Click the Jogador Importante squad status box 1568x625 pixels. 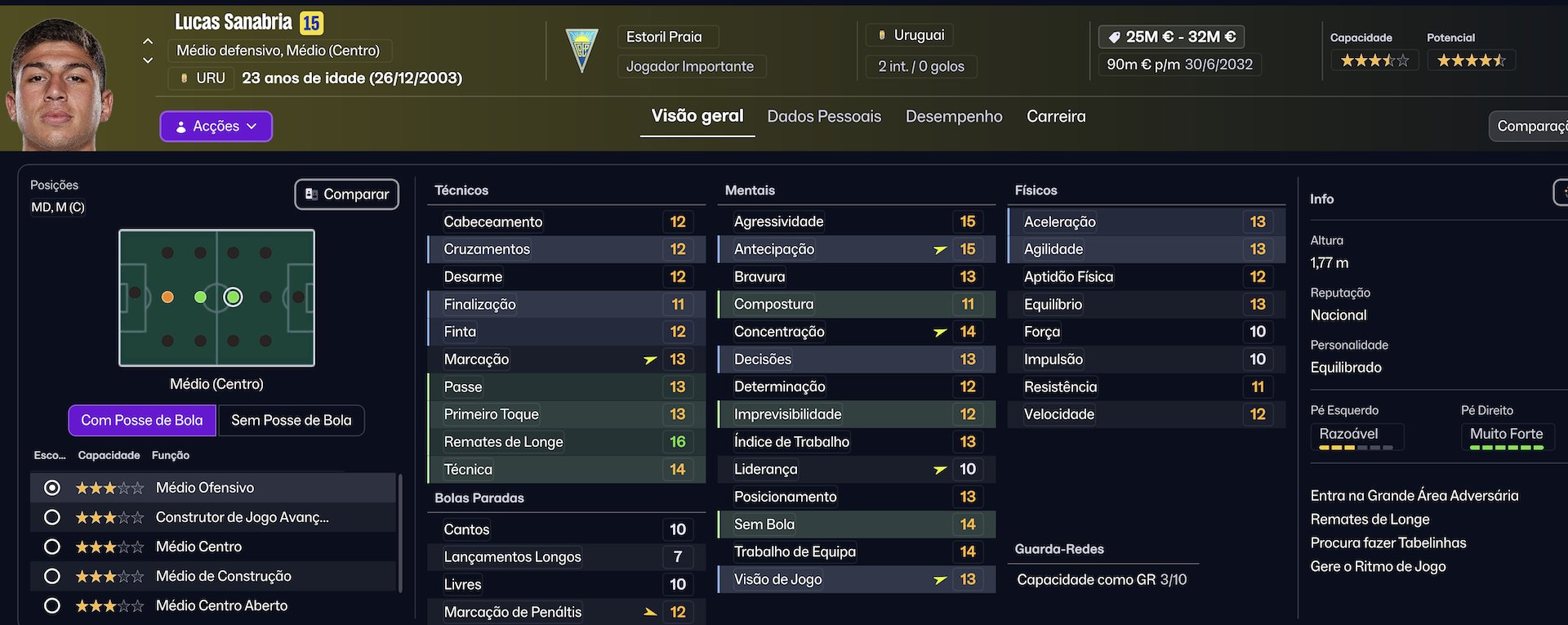[x=690, y=66]
